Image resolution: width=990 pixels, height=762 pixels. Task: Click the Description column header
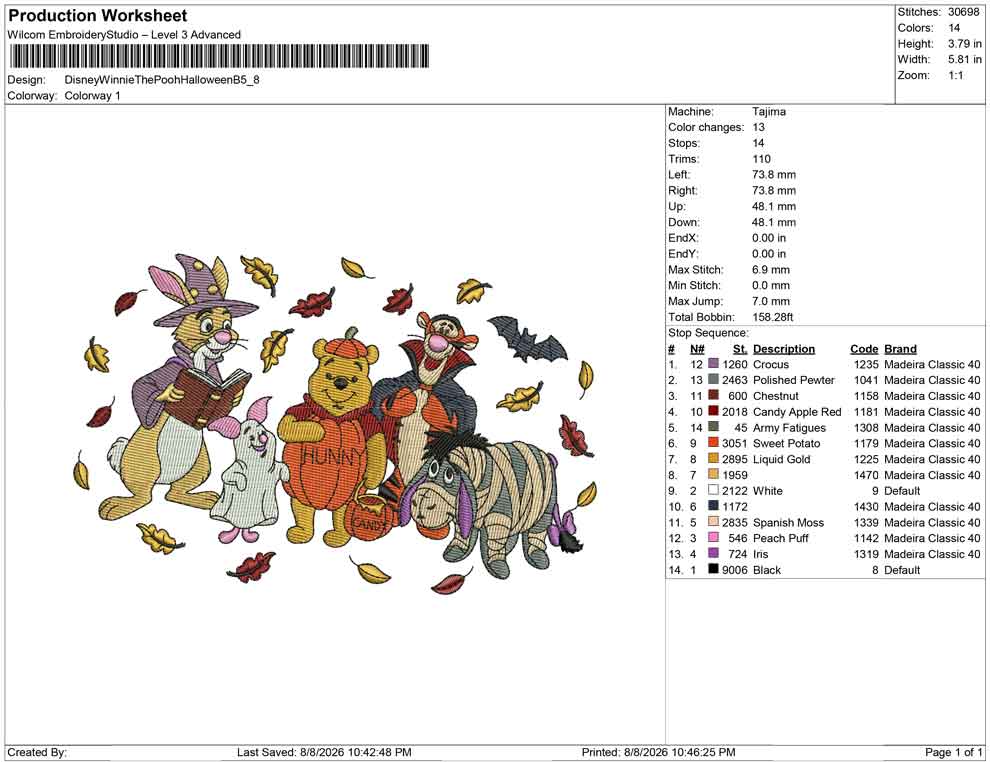point(784,348)
